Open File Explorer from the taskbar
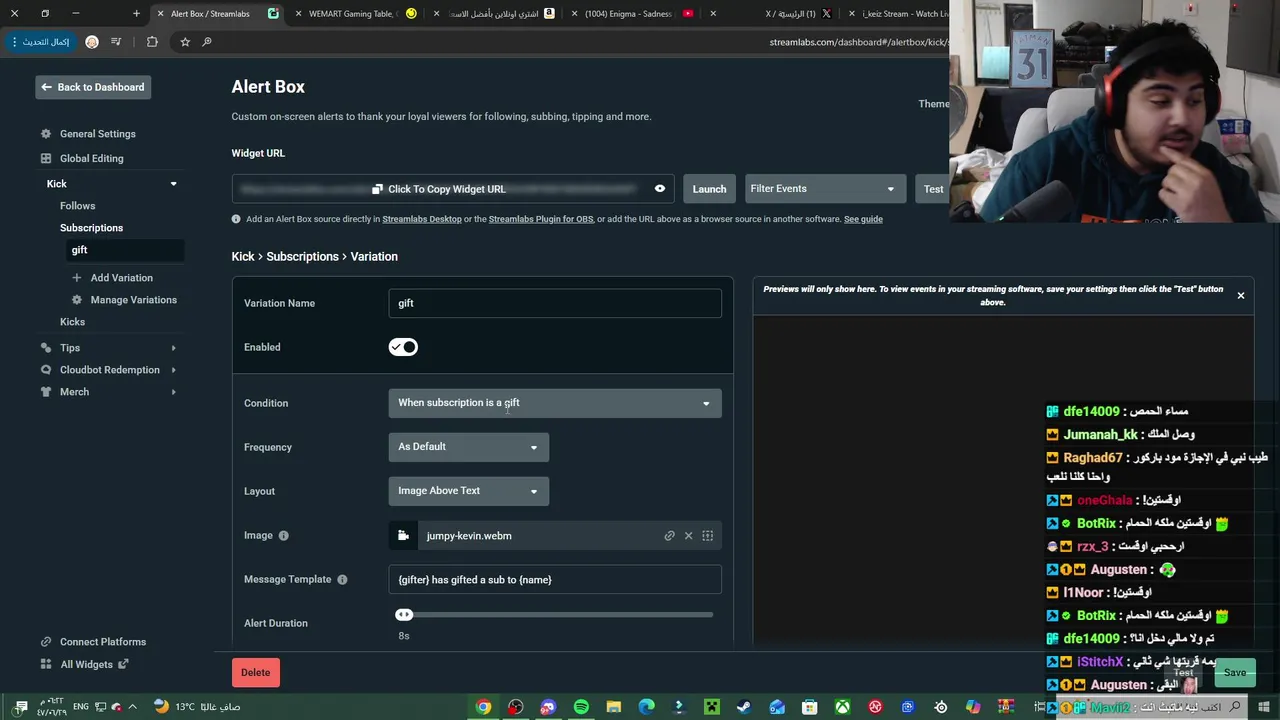Viewport: 1280px width, 720px height. [x=613, y=707]
